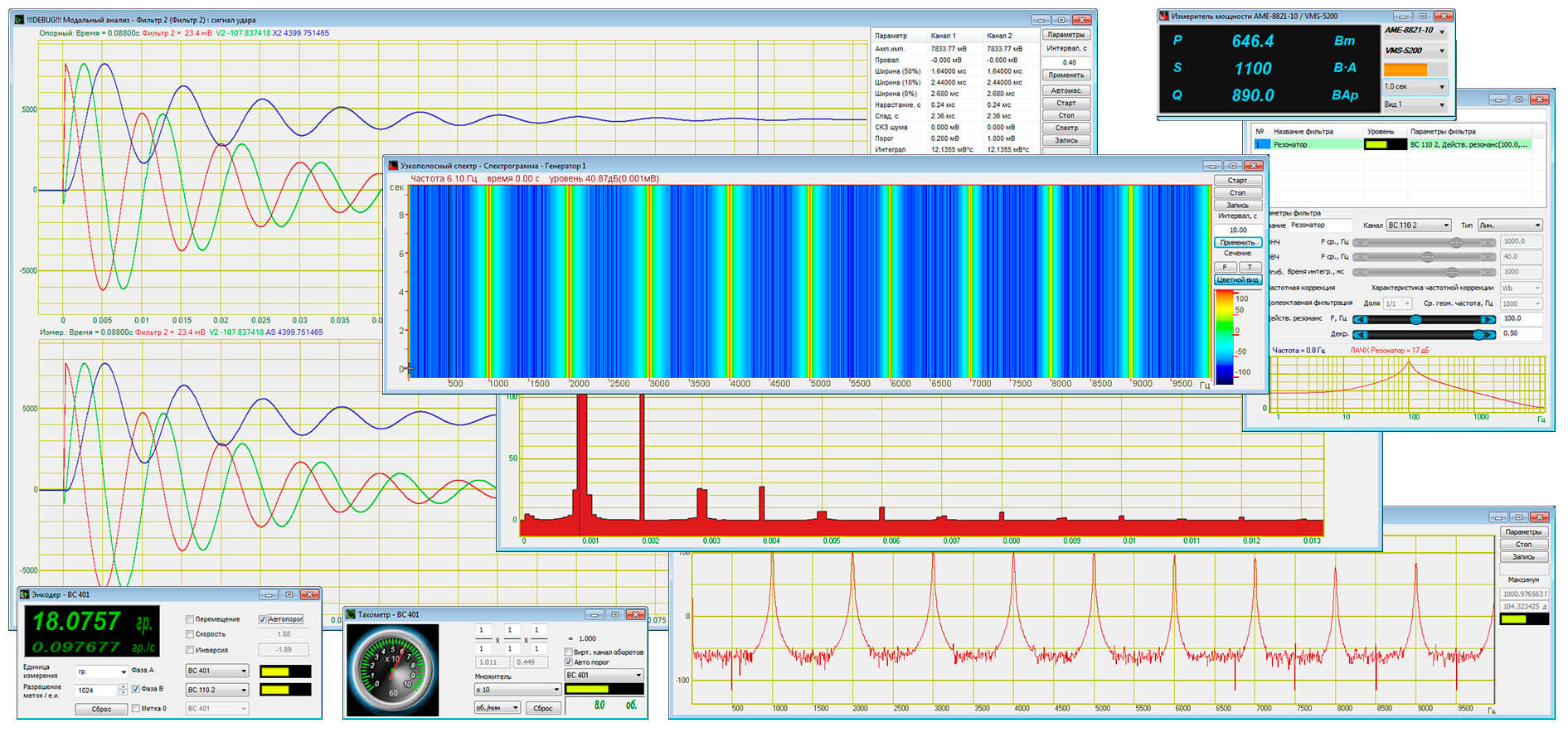Image resolution: width=1568 pixels, height=732 pixels.
Task: Uncheck the Автопорог checkbox in encoder
Action: coord(263,619)
